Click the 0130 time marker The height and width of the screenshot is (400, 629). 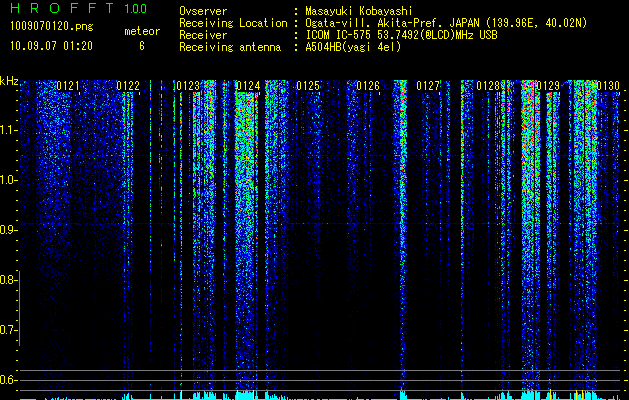point(608,86)
